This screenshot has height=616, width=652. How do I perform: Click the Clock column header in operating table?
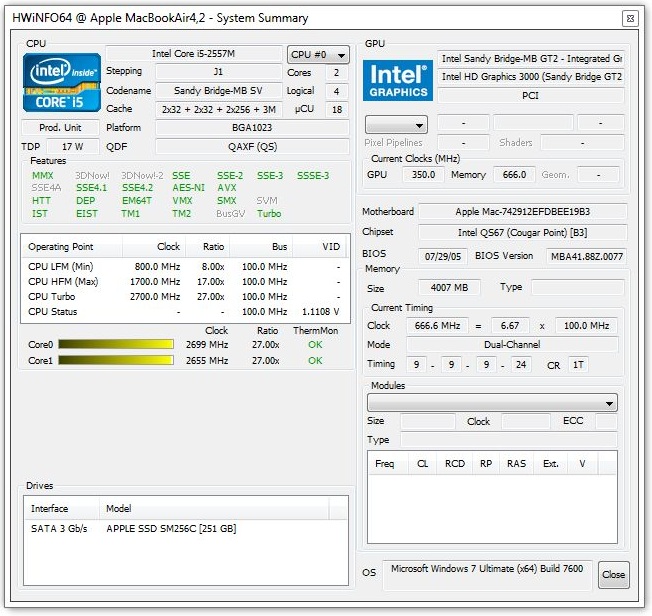click(x=154, y=247)
